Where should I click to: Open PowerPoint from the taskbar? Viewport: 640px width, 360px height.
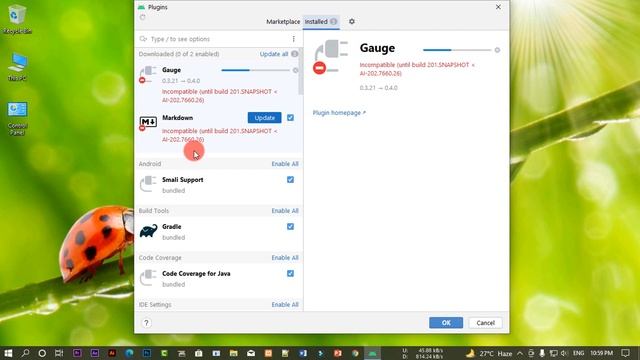338,353
